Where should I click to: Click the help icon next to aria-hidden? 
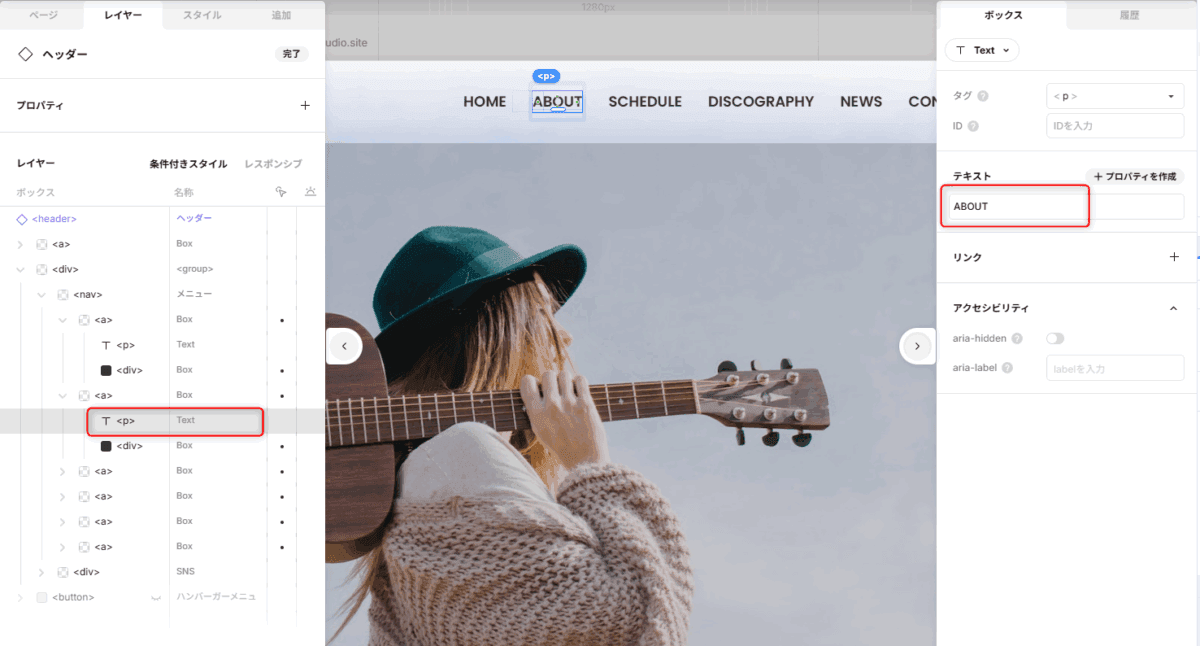[x=1017, y=339]
